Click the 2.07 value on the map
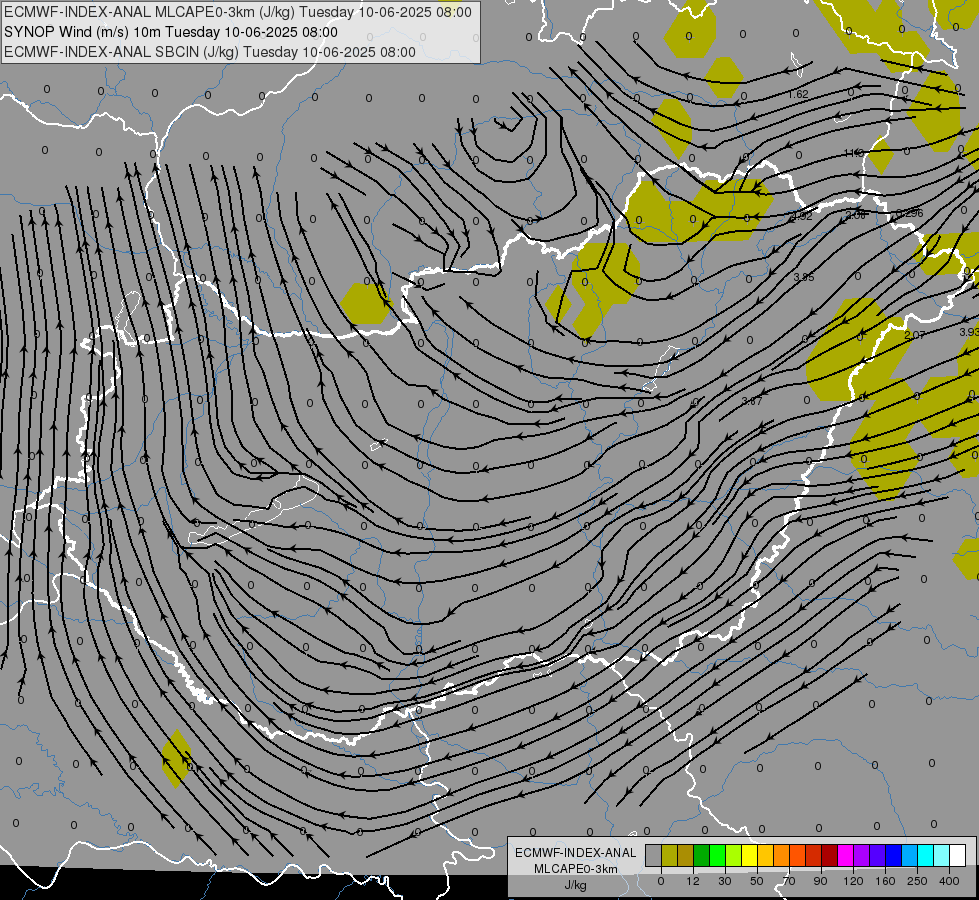The width and height of the screenshot is (979, 900). pos(915,335)
